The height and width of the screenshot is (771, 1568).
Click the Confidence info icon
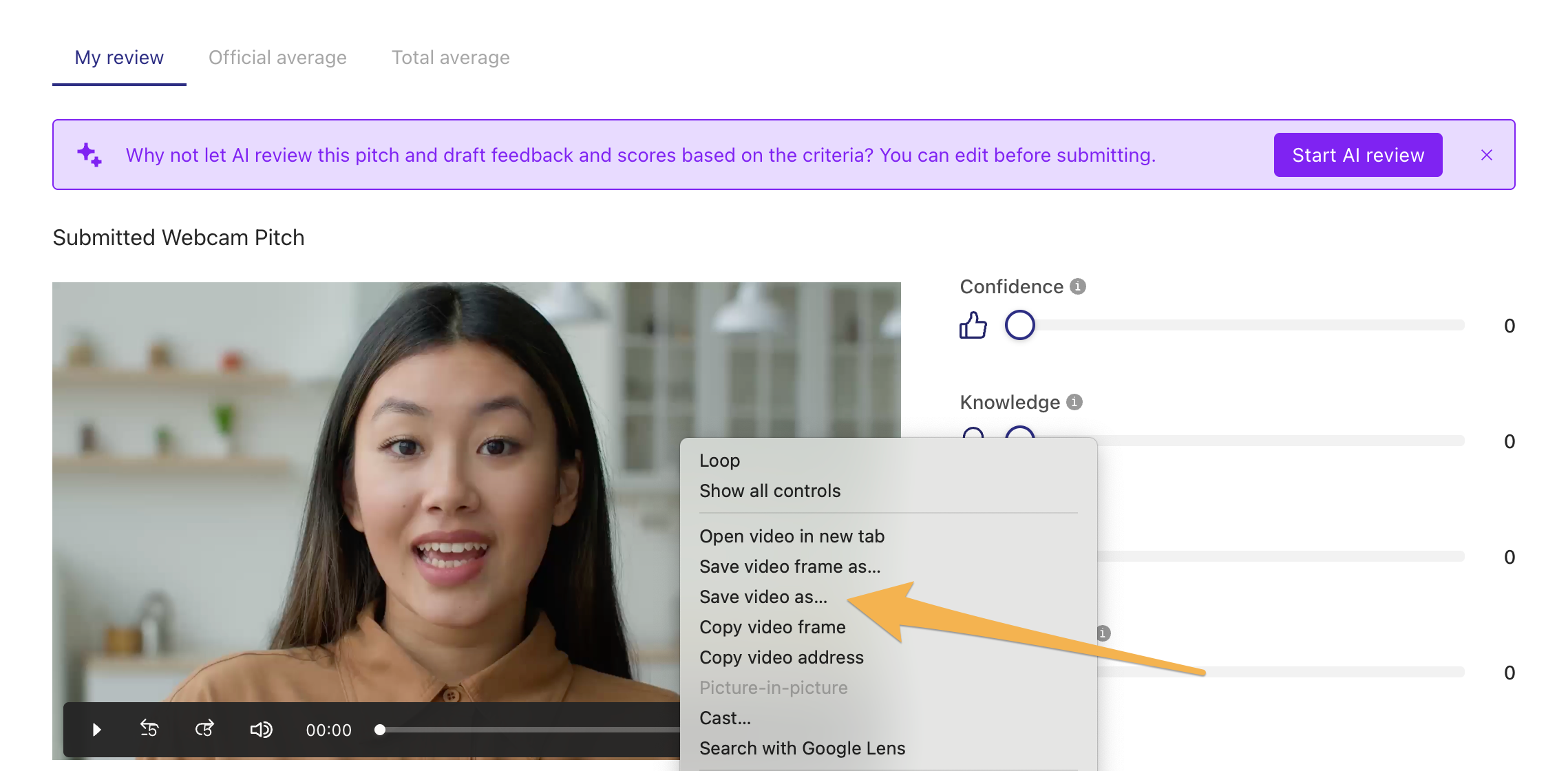(1078, 286)
